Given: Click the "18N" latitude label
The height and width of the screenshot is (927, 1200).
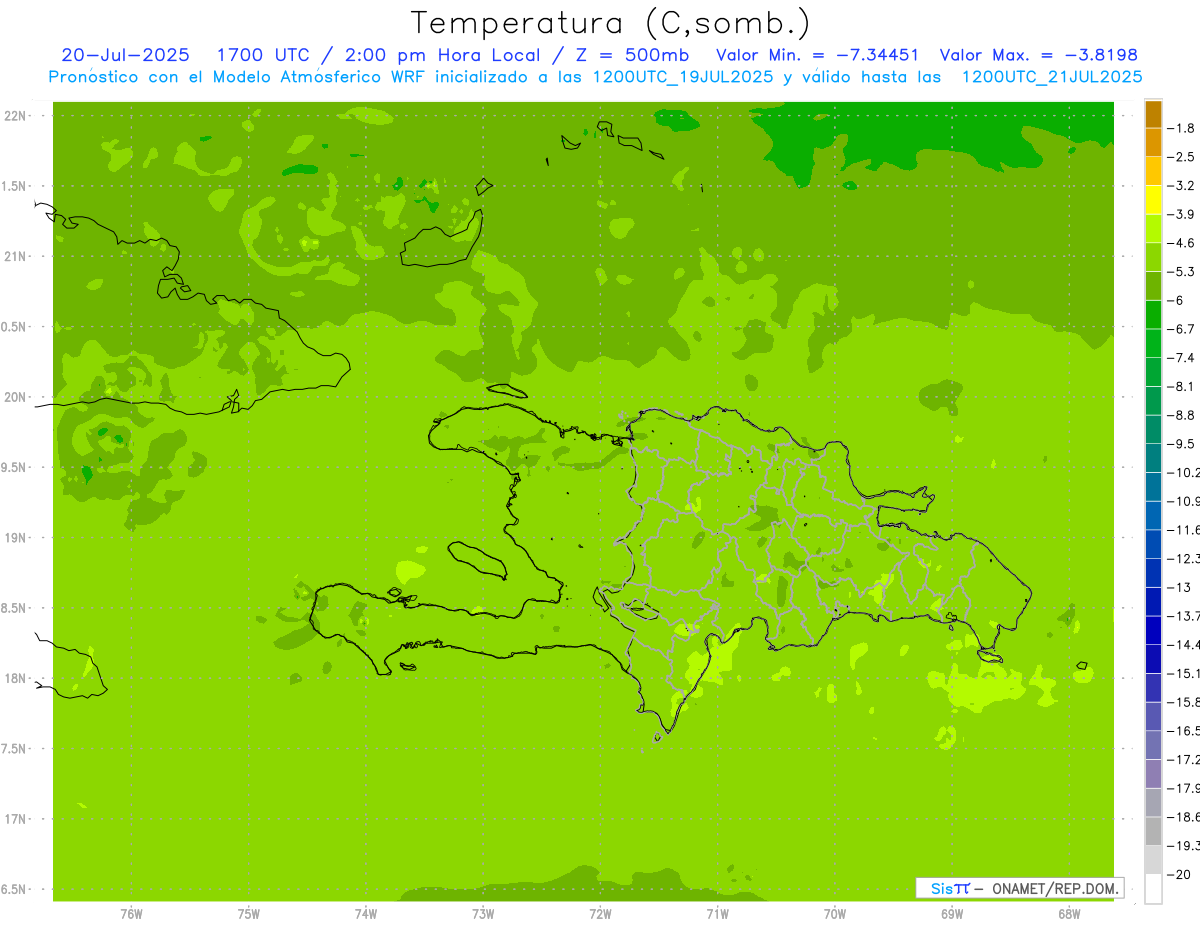Looking at the screenshot, I should tap(16, 679).
